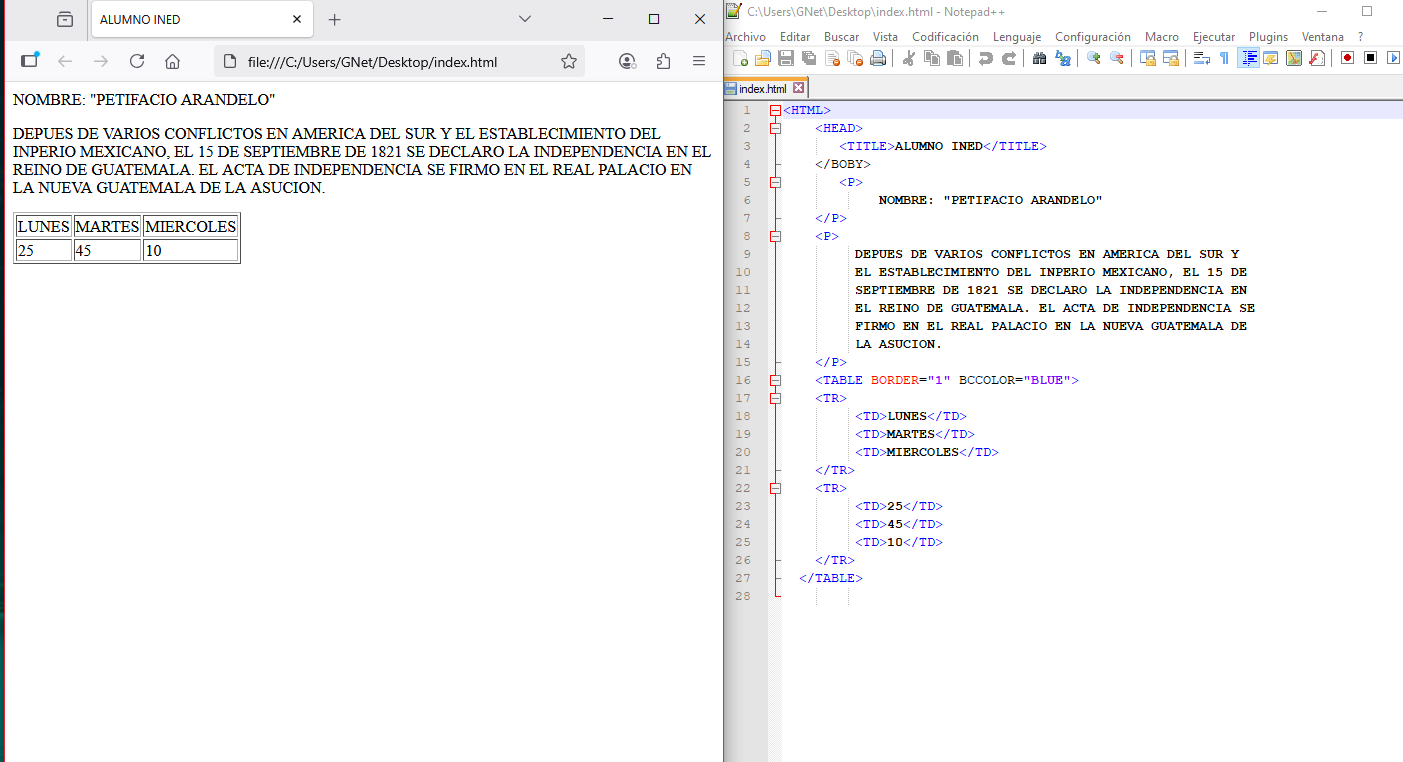Click the Print icon in Notepad++ toolbar
The height and width of the screenshot is (762, 1403).
878,58
